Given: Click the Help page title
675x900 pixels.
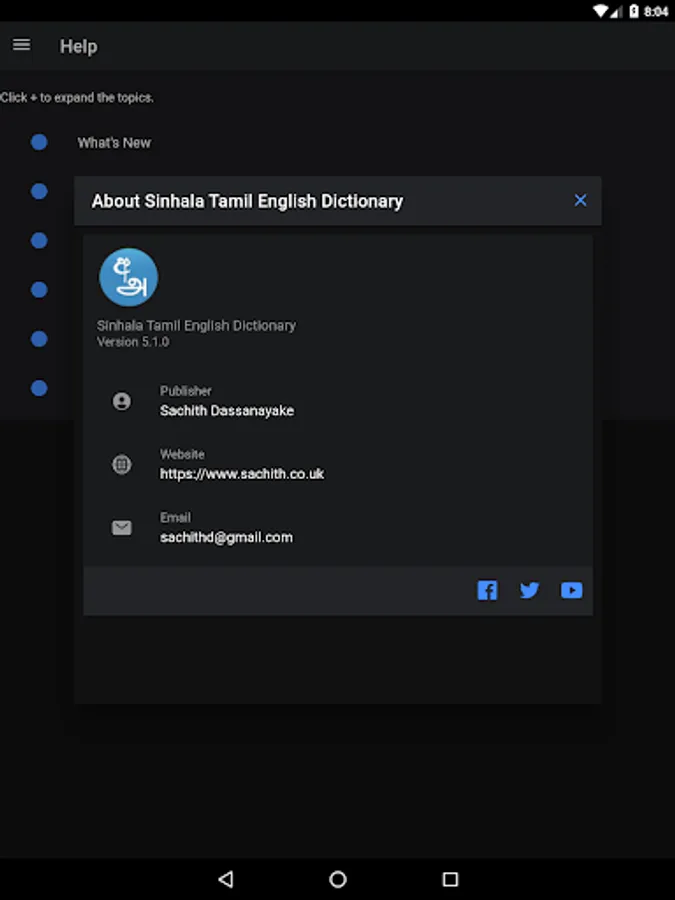Looking at the screenshot, I should point(79,46).
